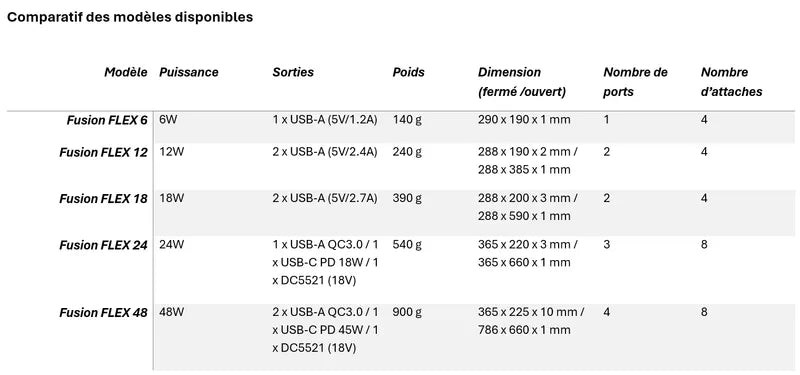Select the 900 g weight value

(x=407, y=312)
